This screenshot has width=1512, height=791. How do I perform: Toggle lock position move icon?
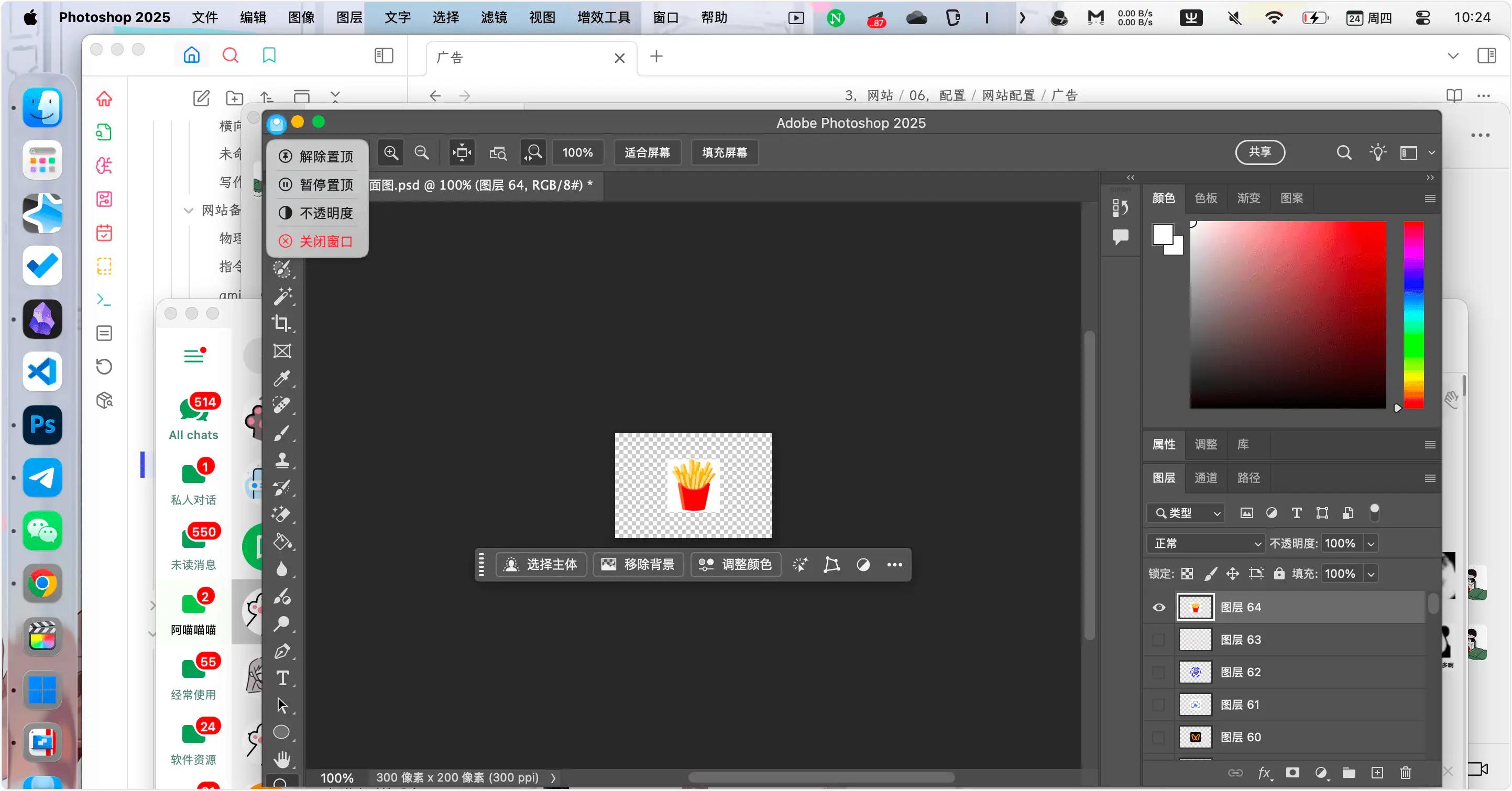[1233, 574]
